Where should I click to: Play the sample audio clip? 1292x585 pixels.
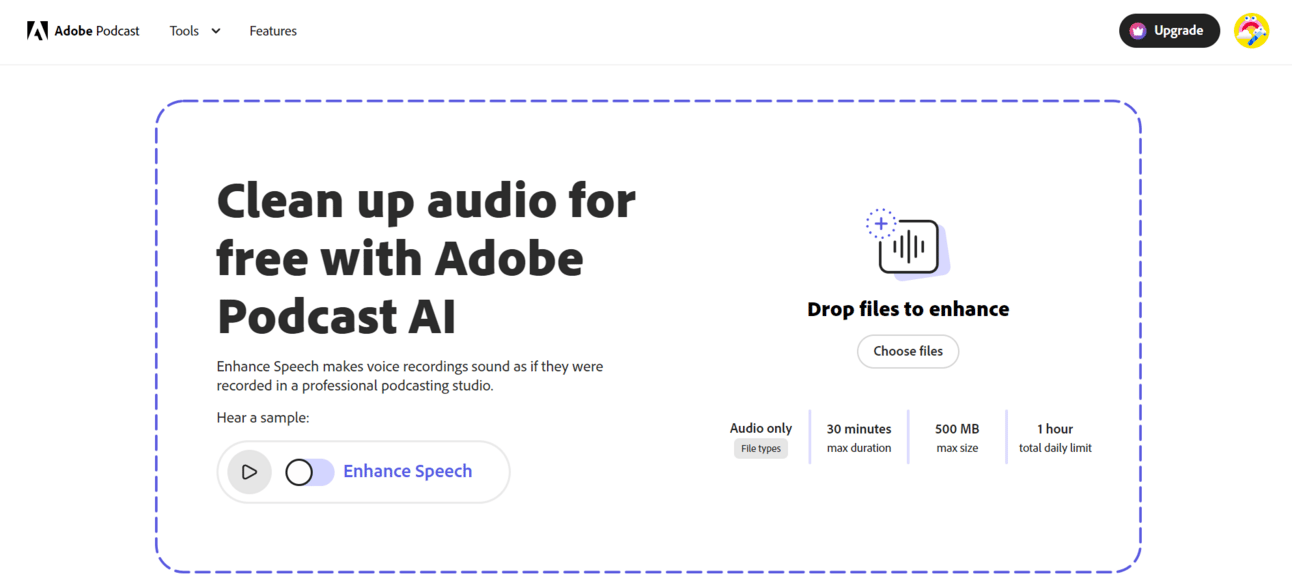[249, 472]
